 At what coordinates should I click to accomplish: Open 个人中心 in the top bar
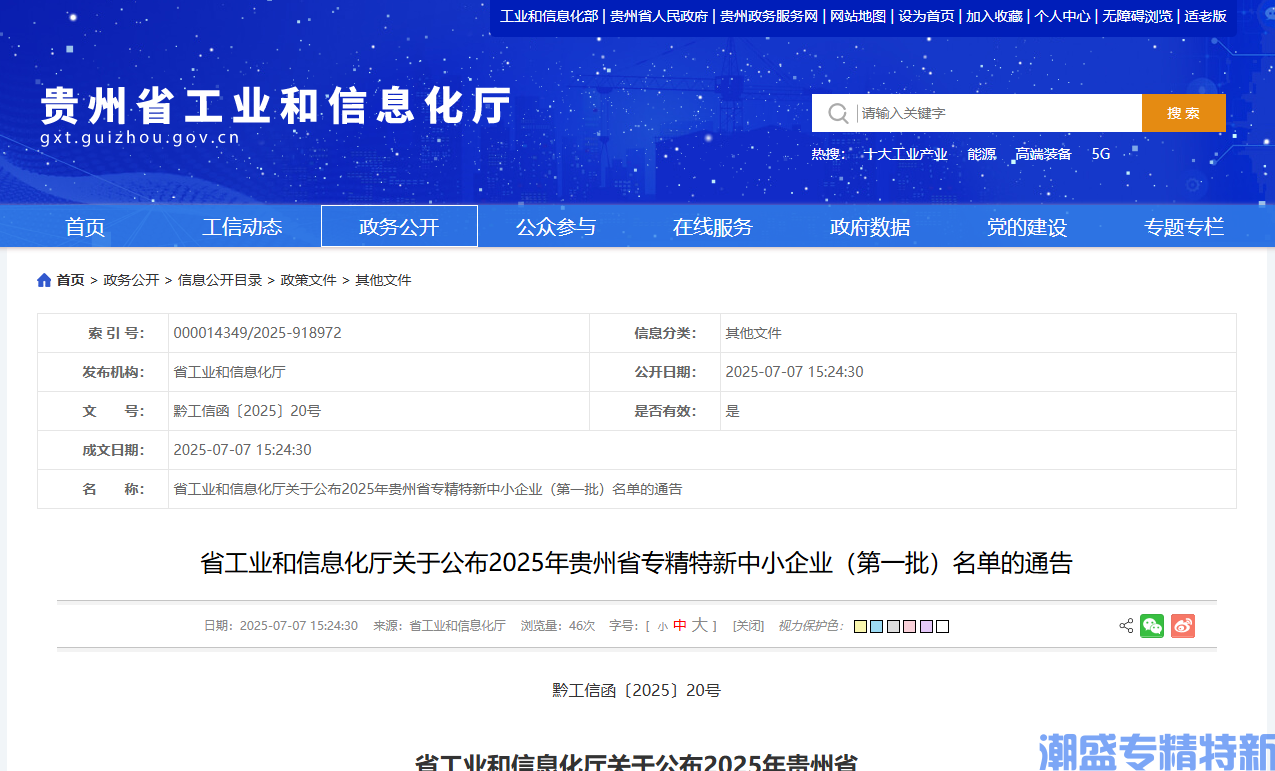click(1062, 16)
